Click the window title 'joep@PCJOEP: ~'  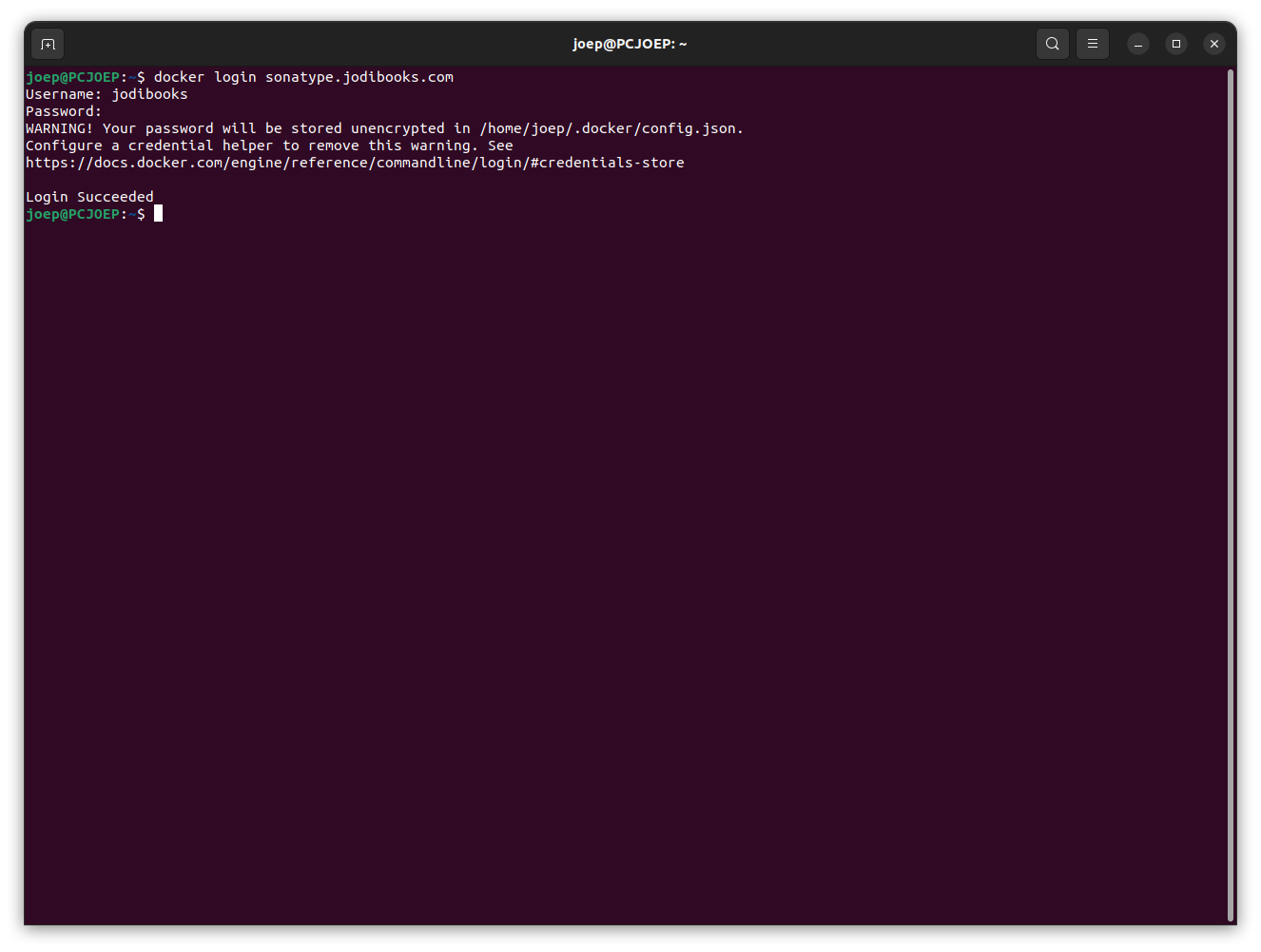tap(630, 44)
